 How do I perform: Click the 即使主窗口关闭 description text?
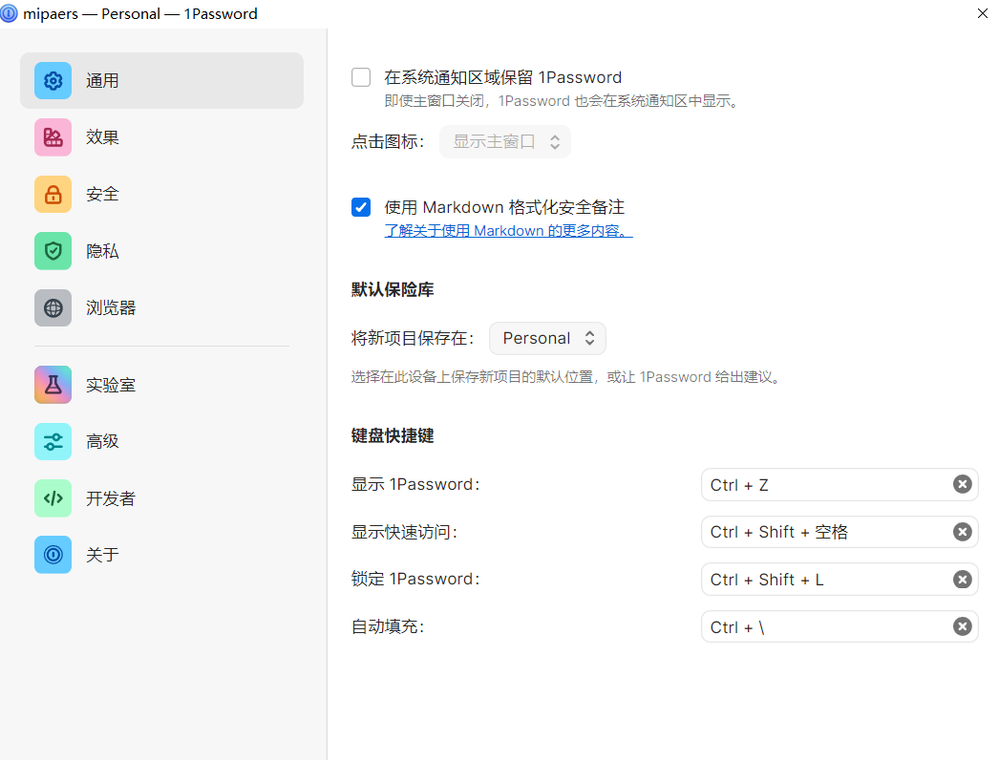561,101
